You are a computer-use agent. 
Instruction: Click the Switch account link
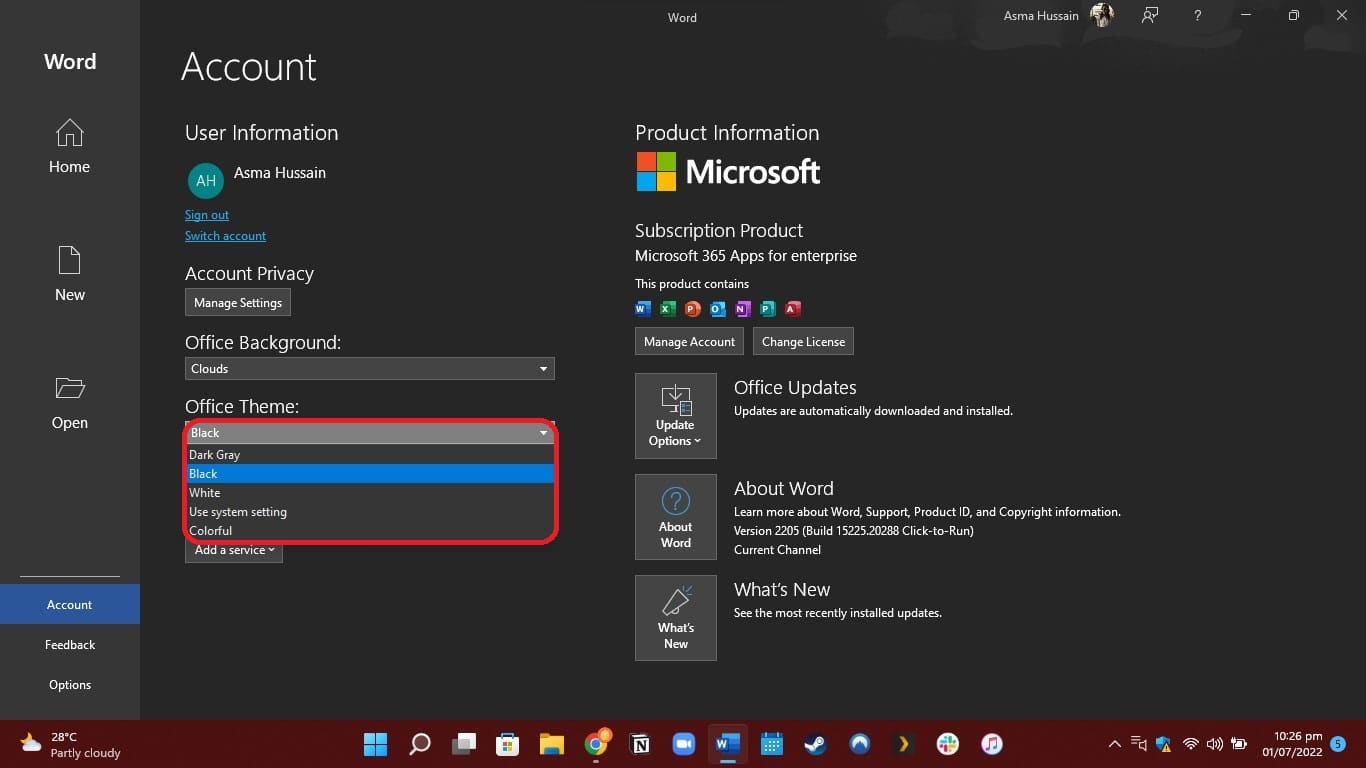coord(225,236)
